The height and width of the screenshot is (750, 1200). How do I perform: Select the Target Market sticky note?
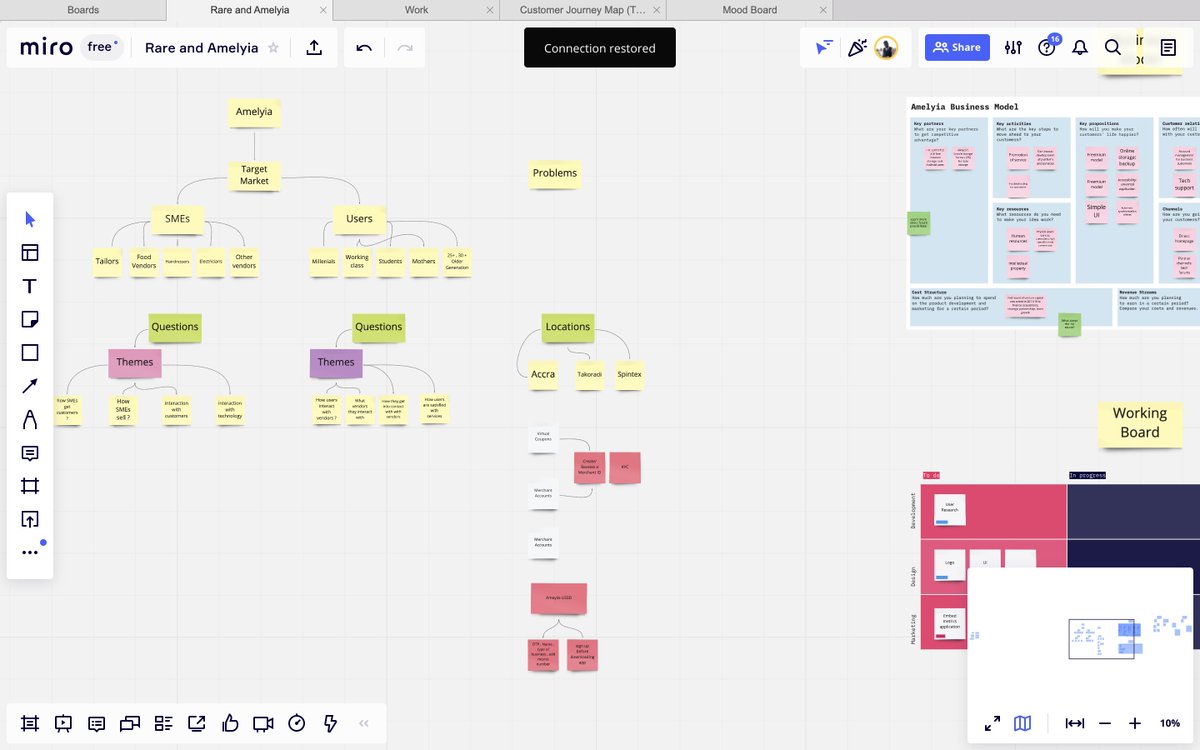tap(254, 175)
